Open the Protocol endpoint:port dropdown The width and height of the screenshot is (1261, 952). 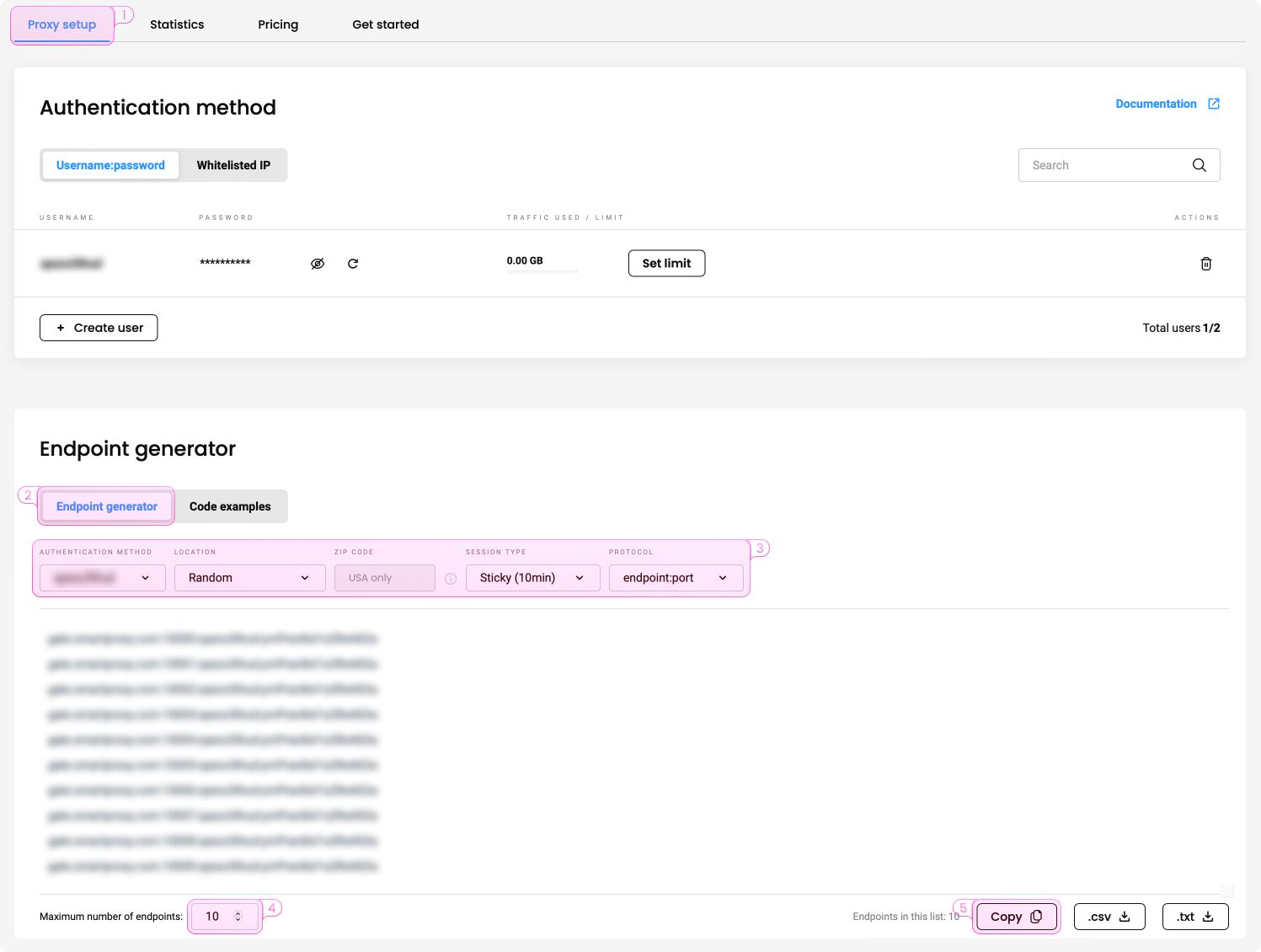click(676, 578)
